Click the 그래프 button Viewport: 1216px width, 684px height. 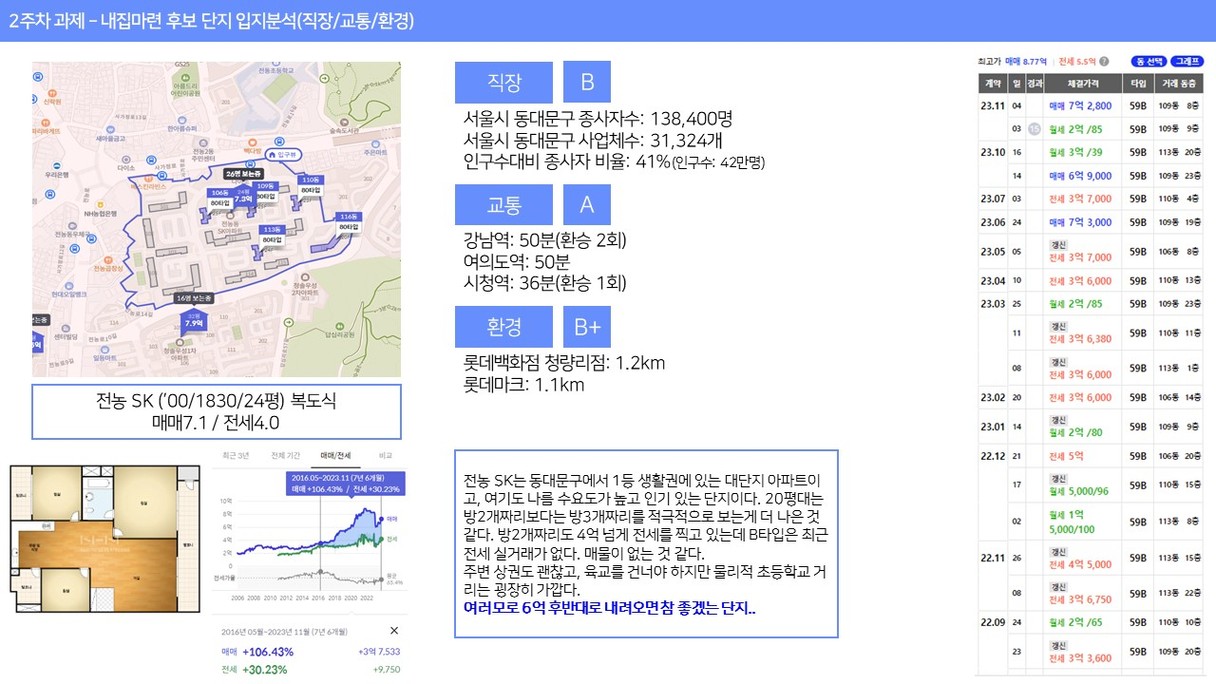[x=1186, y=61]
